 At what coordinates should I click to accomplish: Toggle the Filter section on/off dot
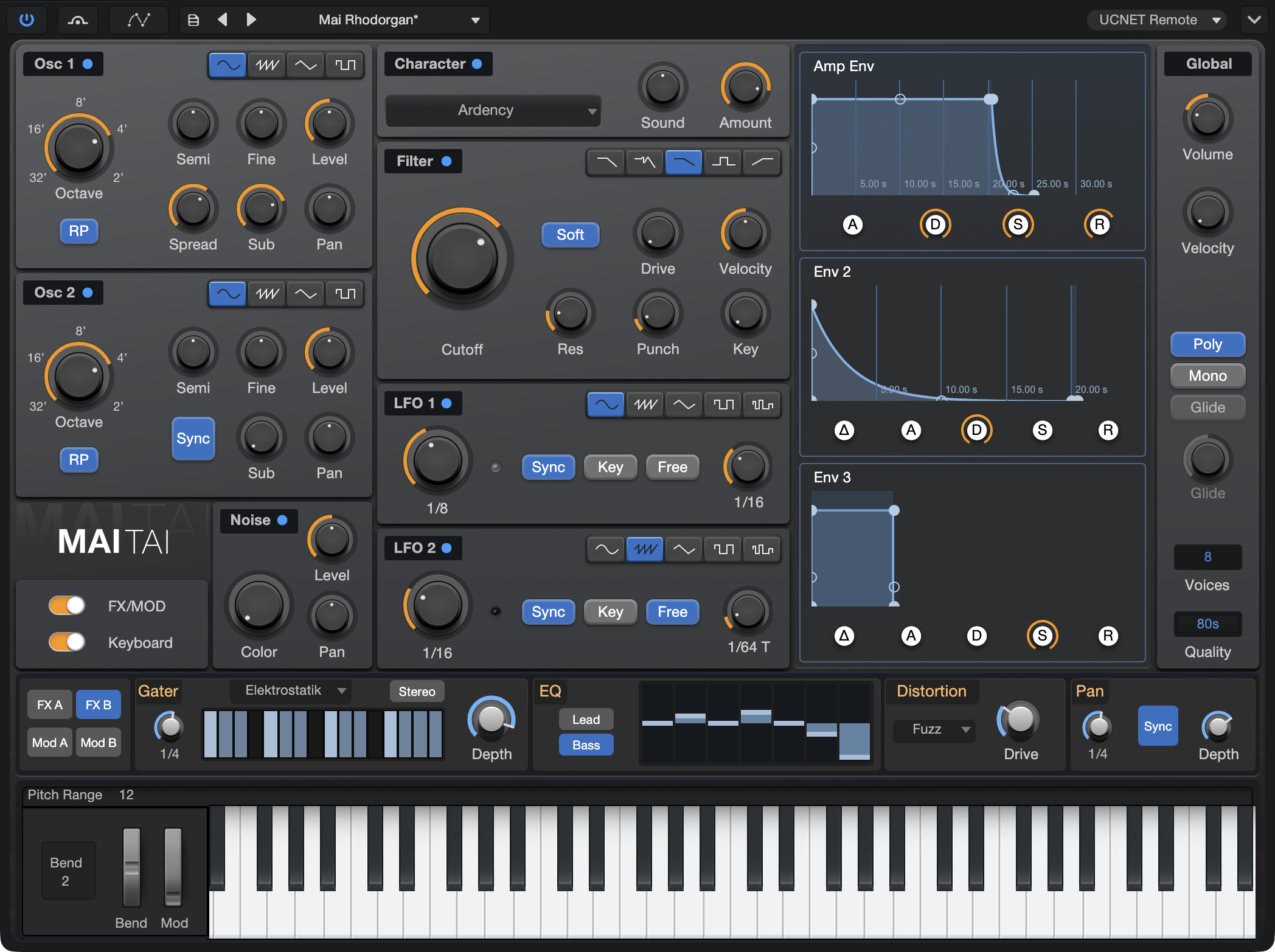click(x=446, y=161)
